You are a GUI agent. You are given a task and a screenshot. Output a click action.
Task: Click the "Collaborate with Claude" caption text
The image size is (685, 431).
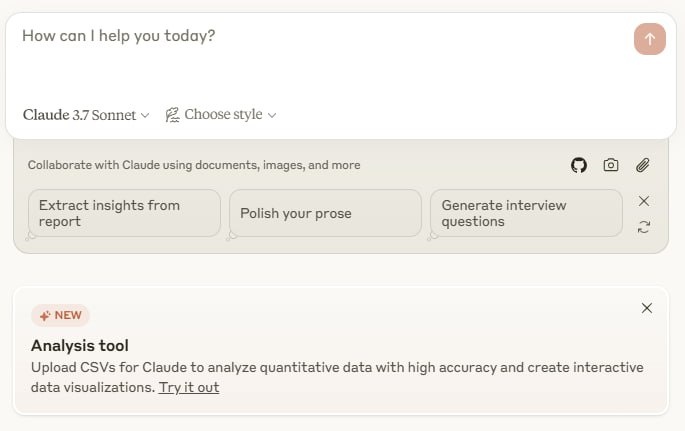tap(194, 165)
